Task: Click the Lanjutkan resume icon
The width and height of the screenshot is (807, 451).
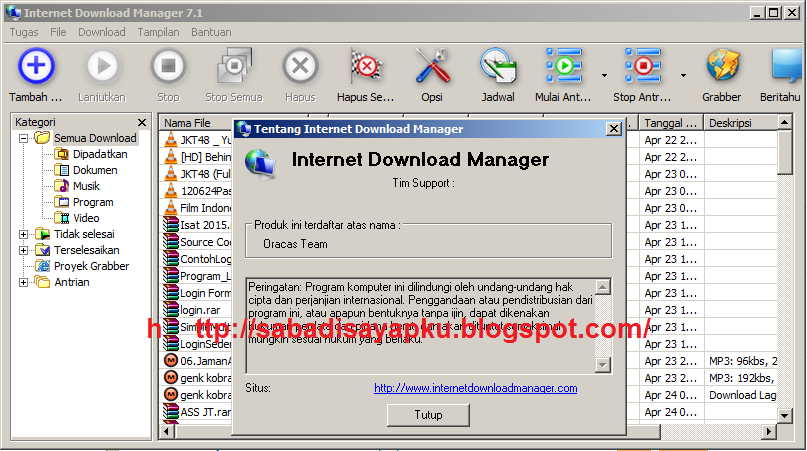Action: [x=102, y=66]
